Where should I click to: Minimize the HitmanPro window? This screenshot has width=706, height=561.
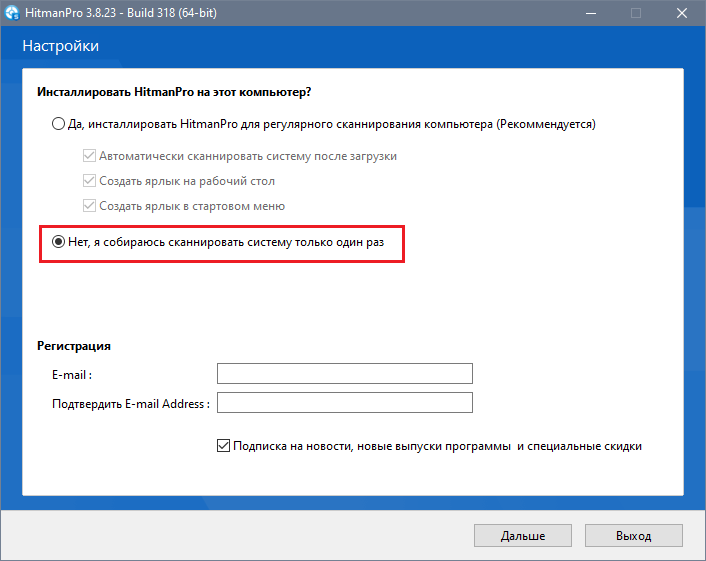(589, 14)
